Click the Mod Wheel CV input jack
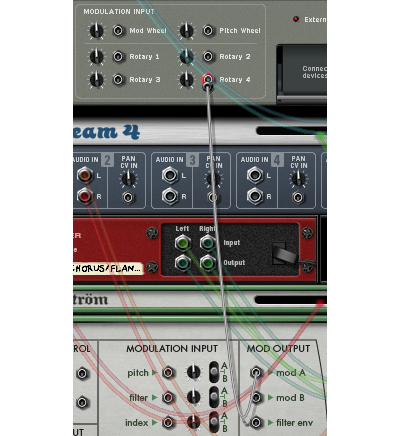This screenshot has width=400, height=436. (x=118, y=31)
